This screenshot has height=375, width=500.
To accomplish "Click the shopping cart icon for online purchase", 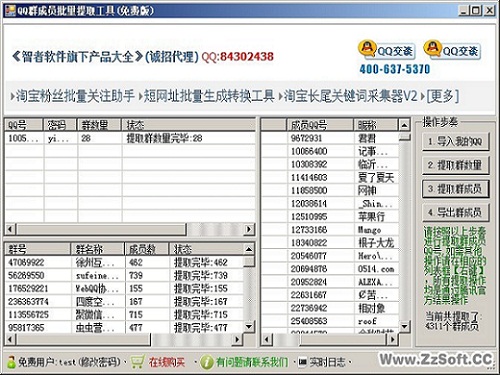I will point(137,362).
